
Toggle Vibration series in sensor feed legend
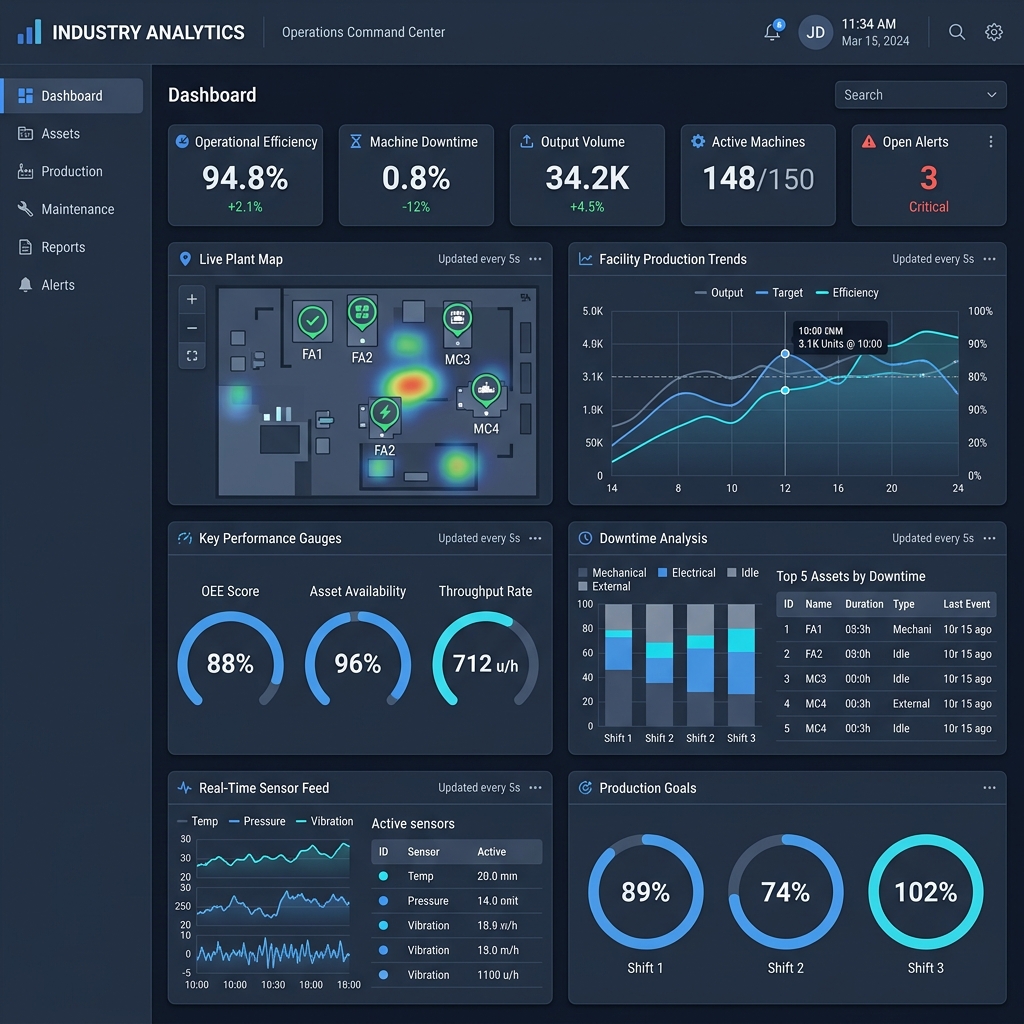325,821
